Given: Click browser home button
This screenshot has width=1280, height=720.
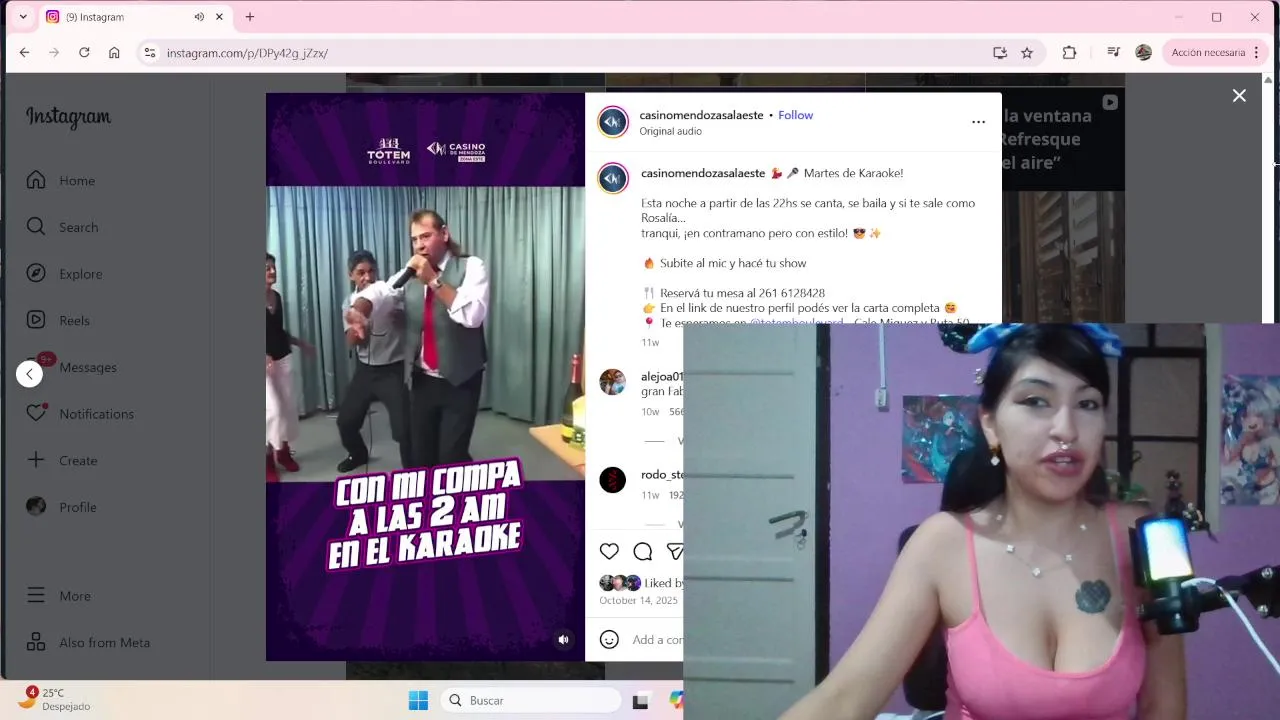Looking at the screenshot, I should 114,53.
